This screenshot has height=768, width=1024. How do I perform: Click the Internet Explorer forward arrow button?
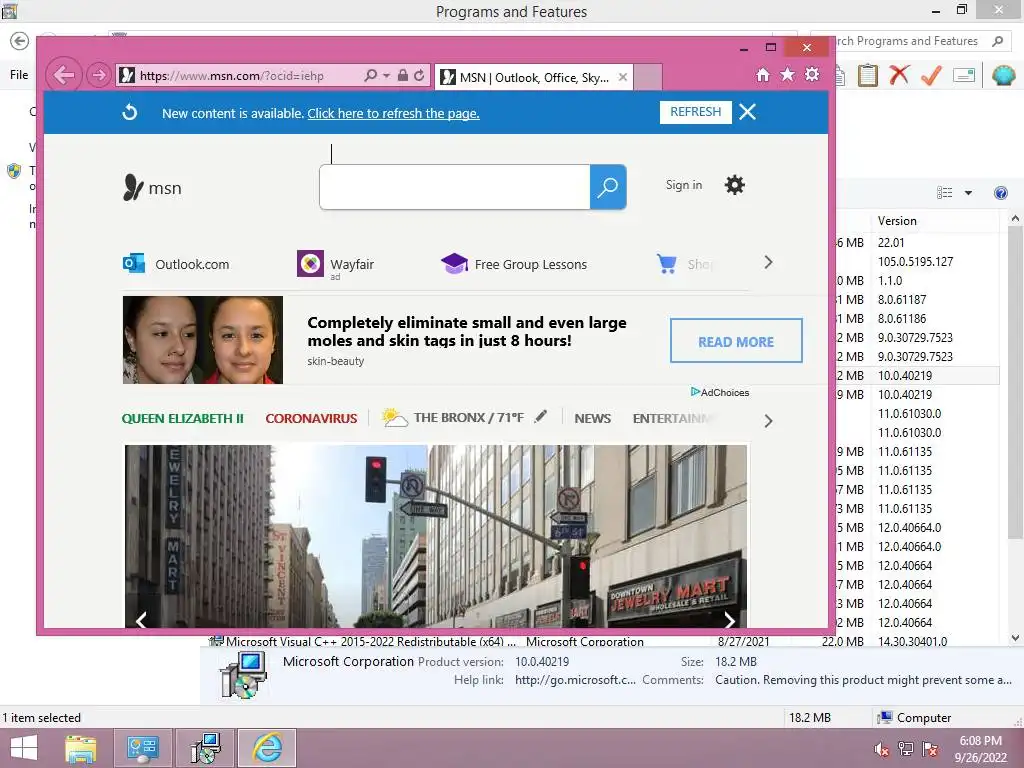pyautogui.click(x=99, y=75)
